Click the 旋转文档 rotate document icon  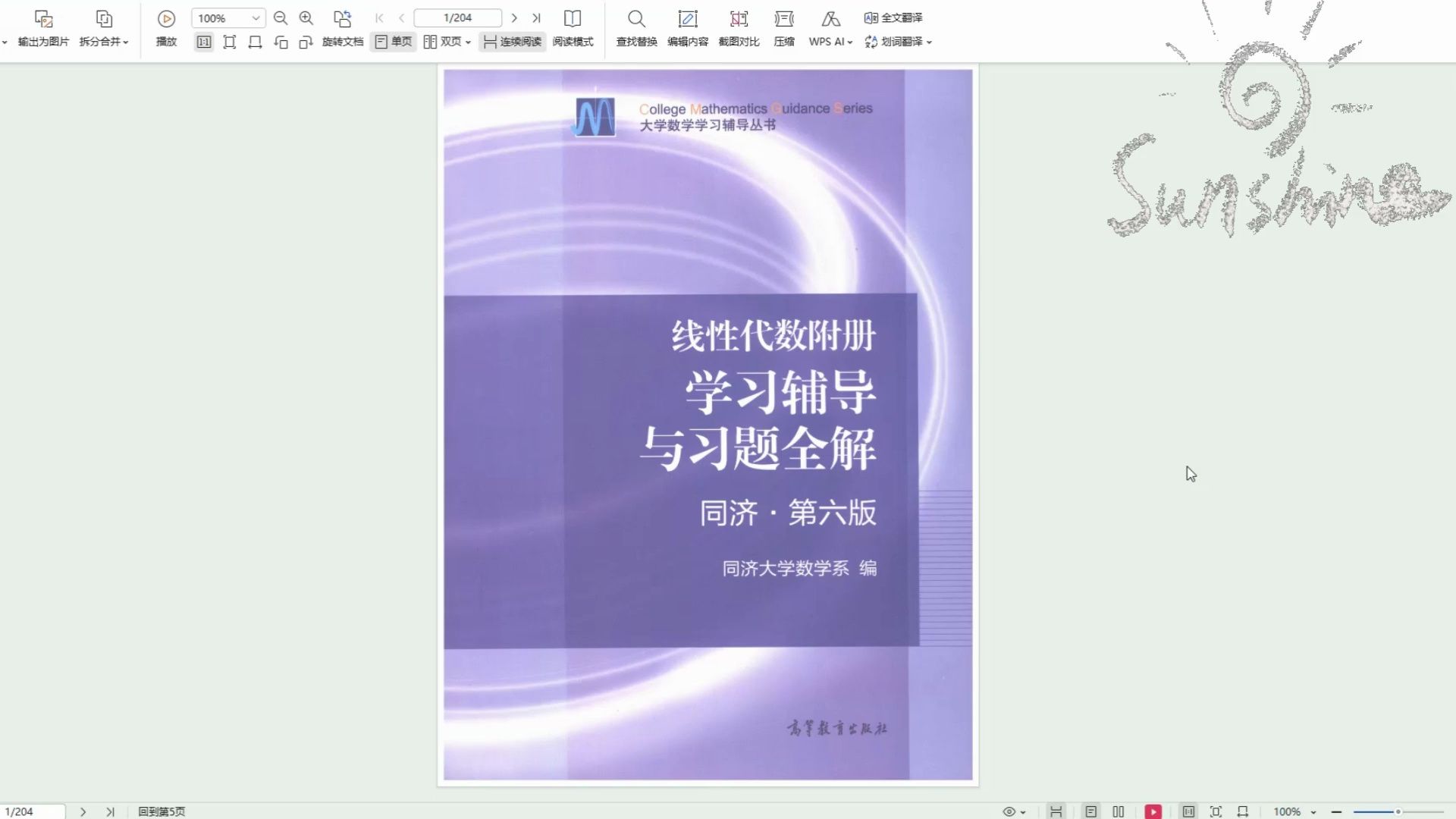(343, 18)
